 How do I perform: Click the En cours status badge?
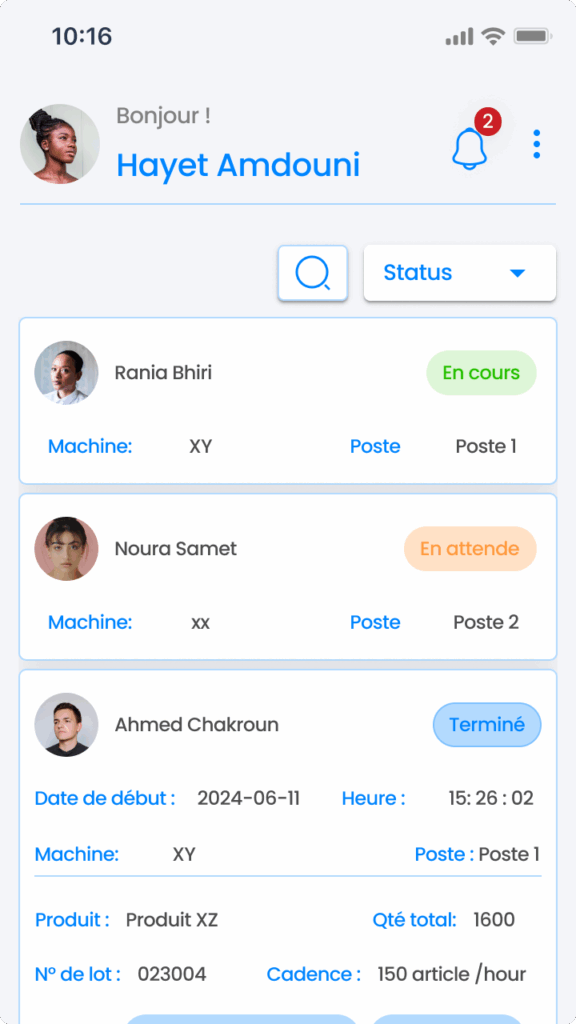point(481,373)
